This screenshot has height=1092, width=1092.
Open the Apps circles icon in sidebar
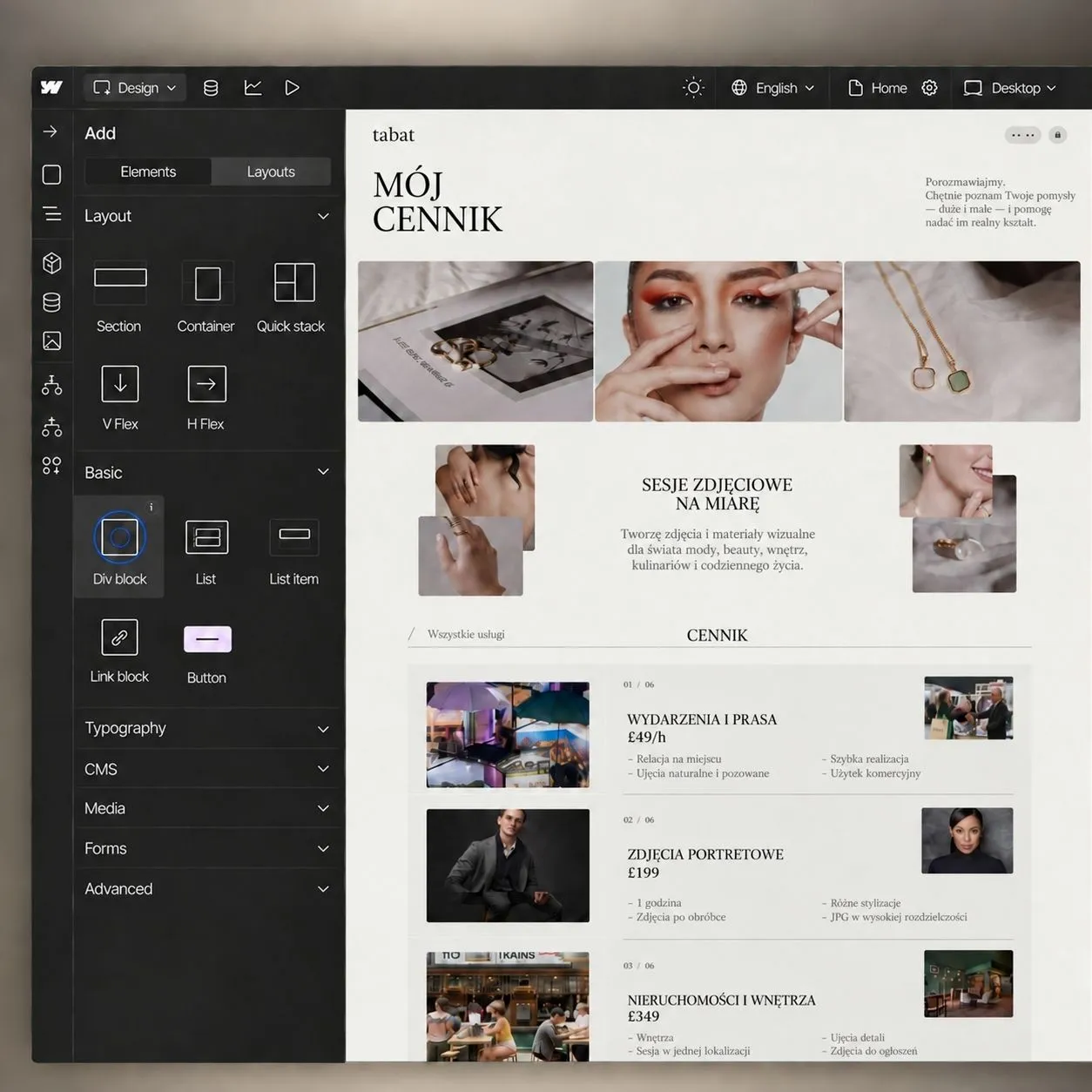[52, 466]
